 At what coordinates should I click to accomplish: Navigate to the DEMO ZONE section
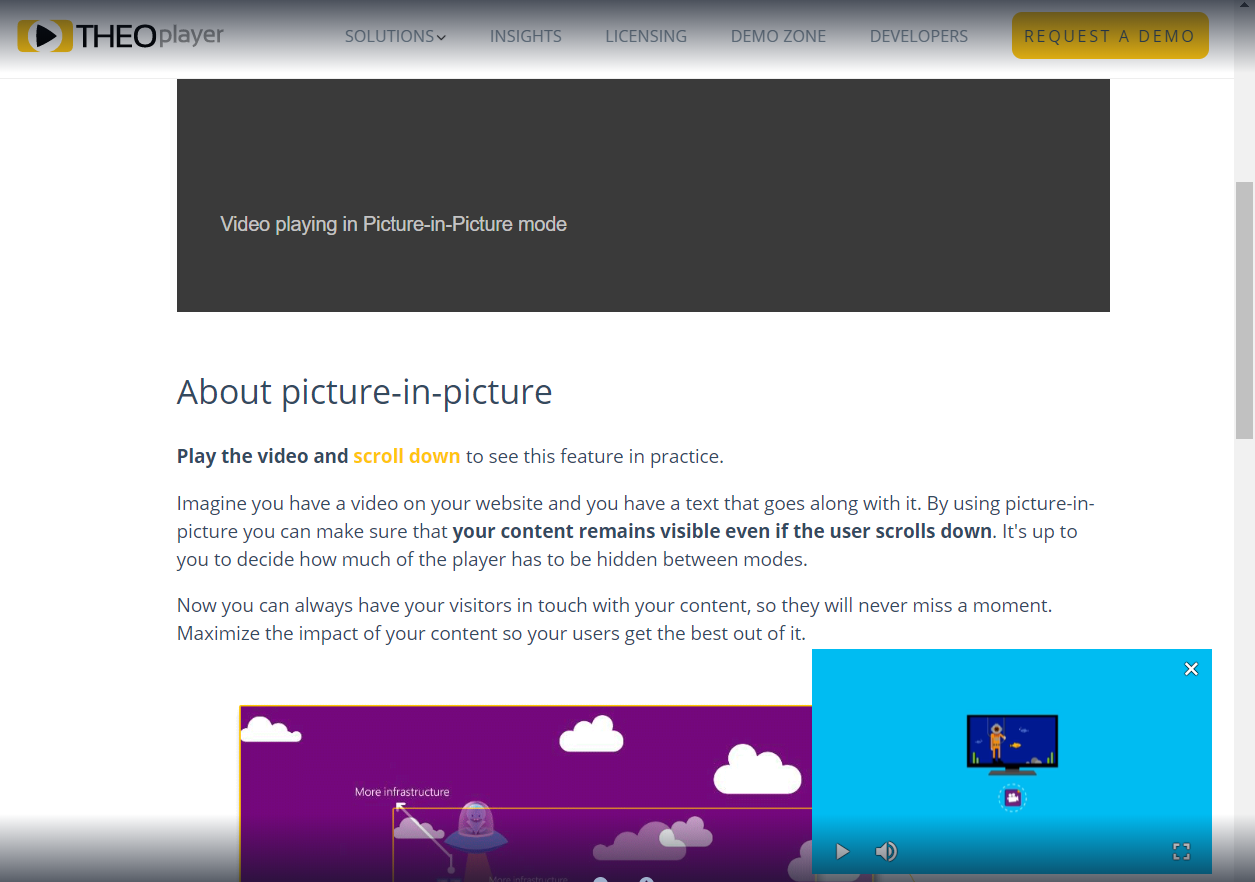[x=778, y=35]
